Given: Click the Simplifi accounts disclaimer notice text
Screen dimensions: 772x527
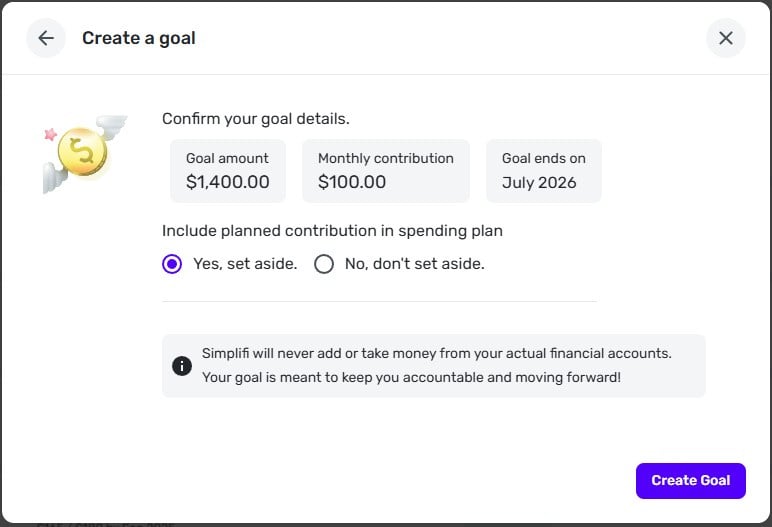Looking at the screenshot, I should pyautogui.click(x=436, y=366).
